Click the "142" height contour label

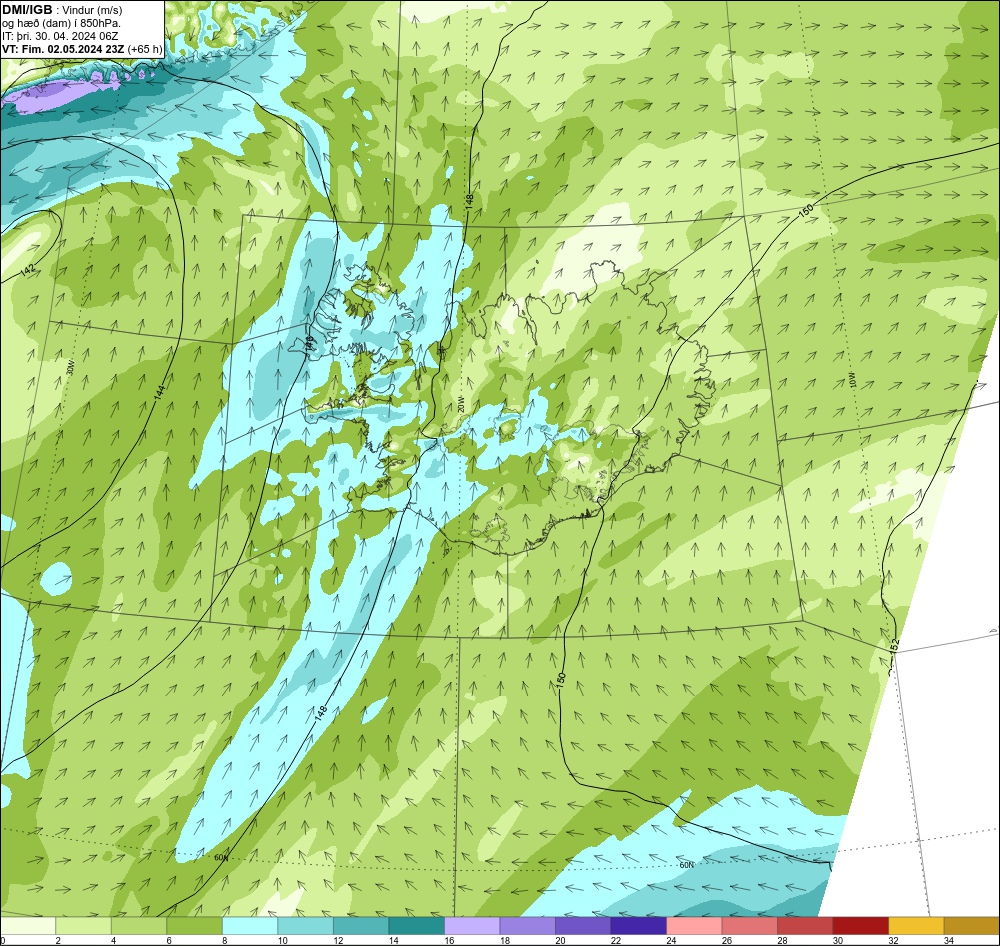click(x=27, y=270)
